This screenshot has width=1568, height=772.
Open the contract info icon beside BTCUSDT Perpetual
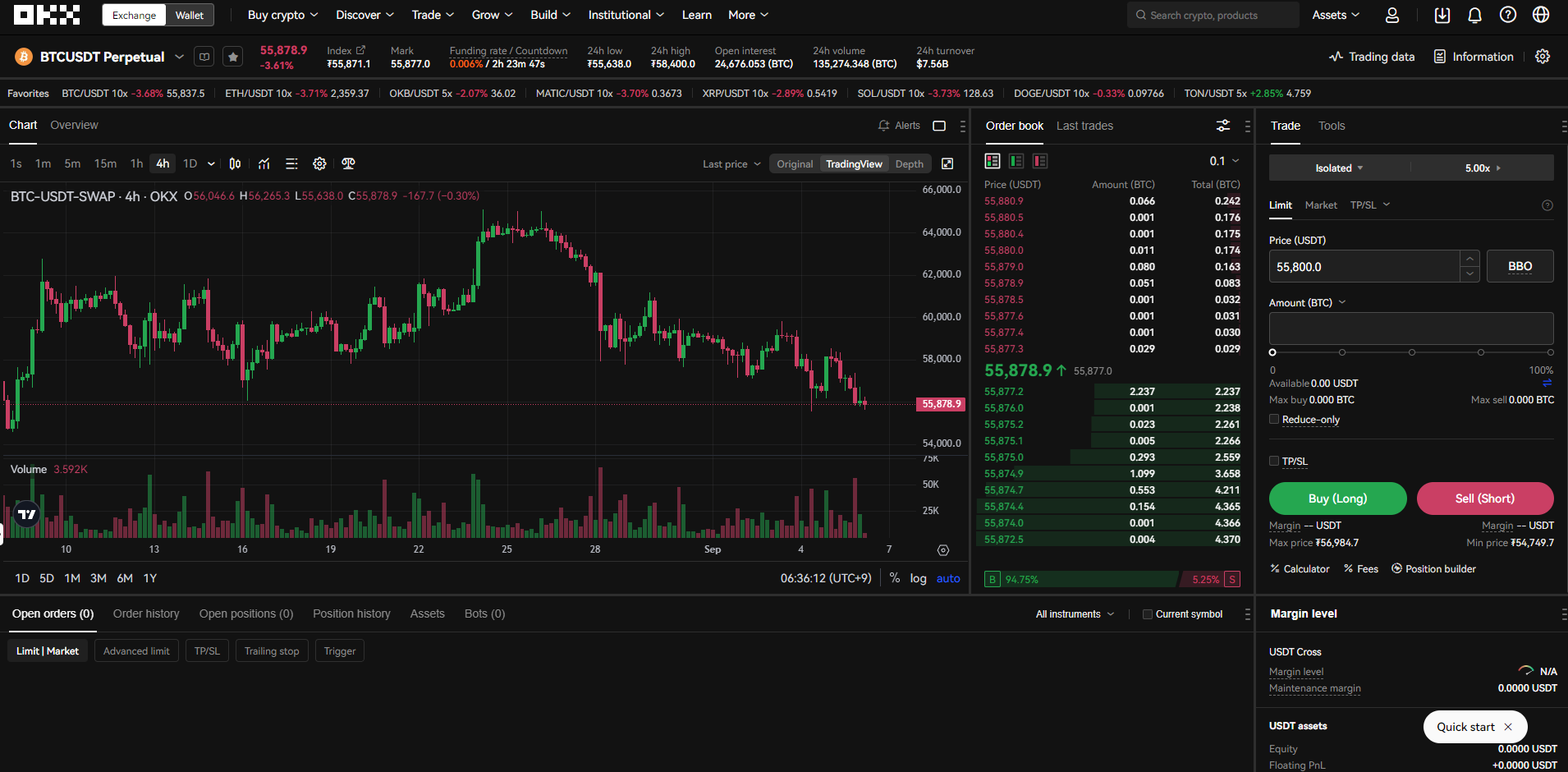204,57
